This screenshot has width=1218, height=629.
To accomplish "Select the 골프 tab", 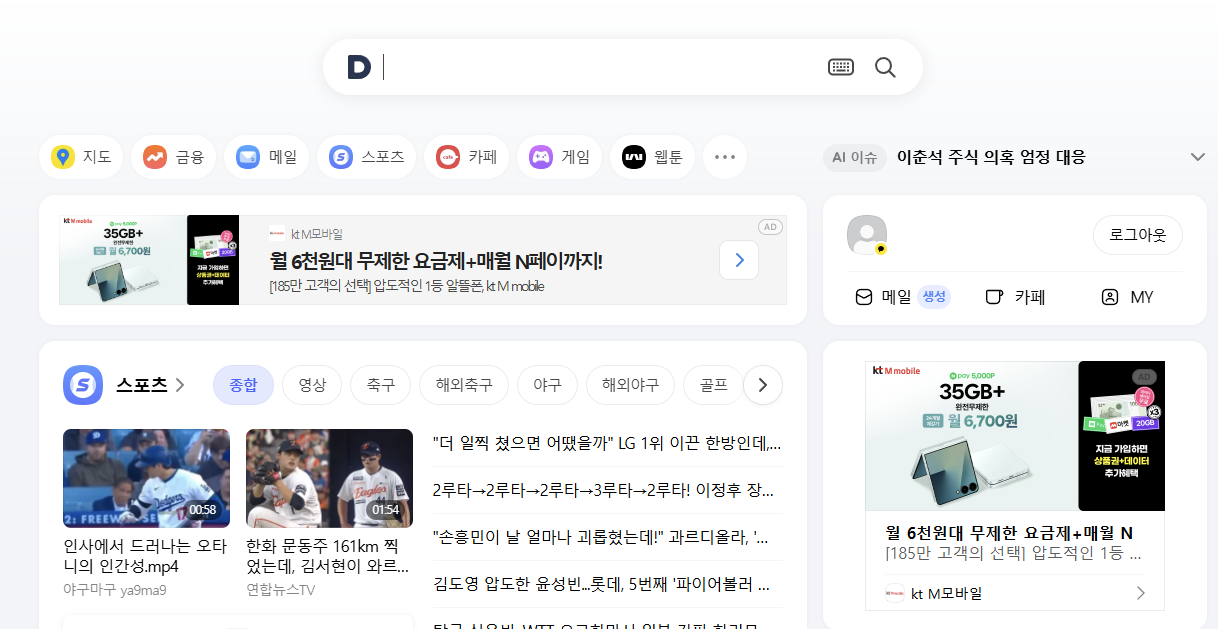I will click(x=713, y=385).
